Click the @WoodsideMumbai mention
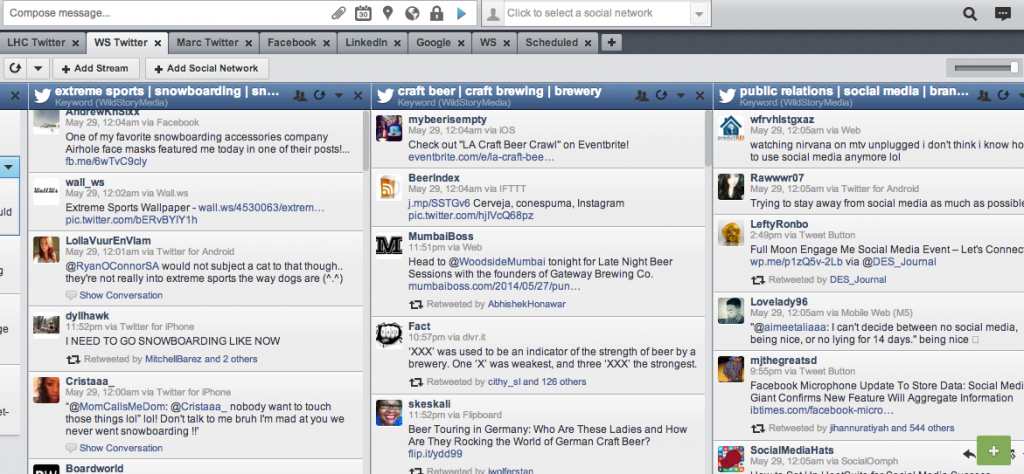Viewport: 1024px width, 474px height. (x=496, y=262)
